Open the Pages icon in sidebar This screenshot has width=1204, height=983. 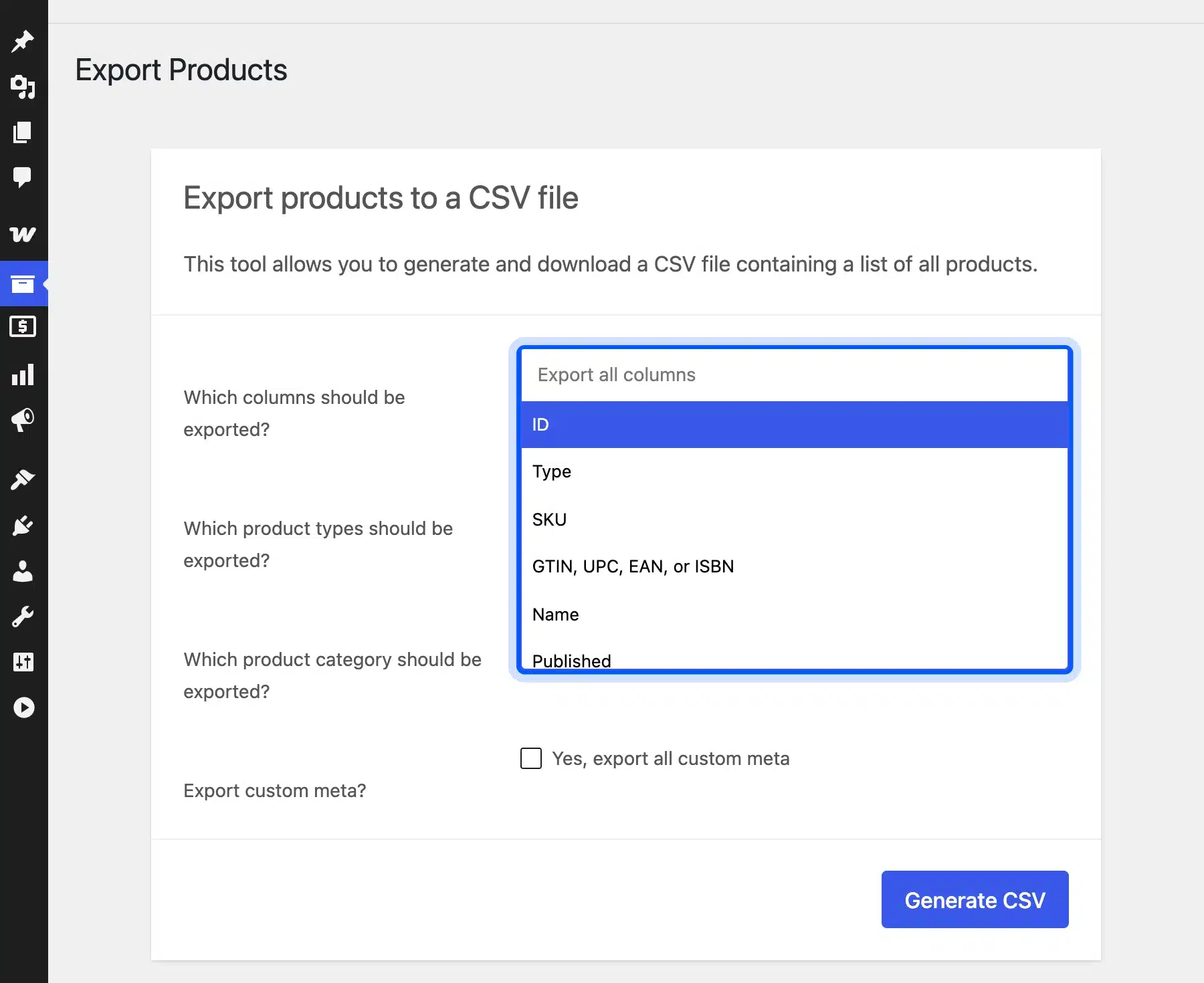[23, 132]
